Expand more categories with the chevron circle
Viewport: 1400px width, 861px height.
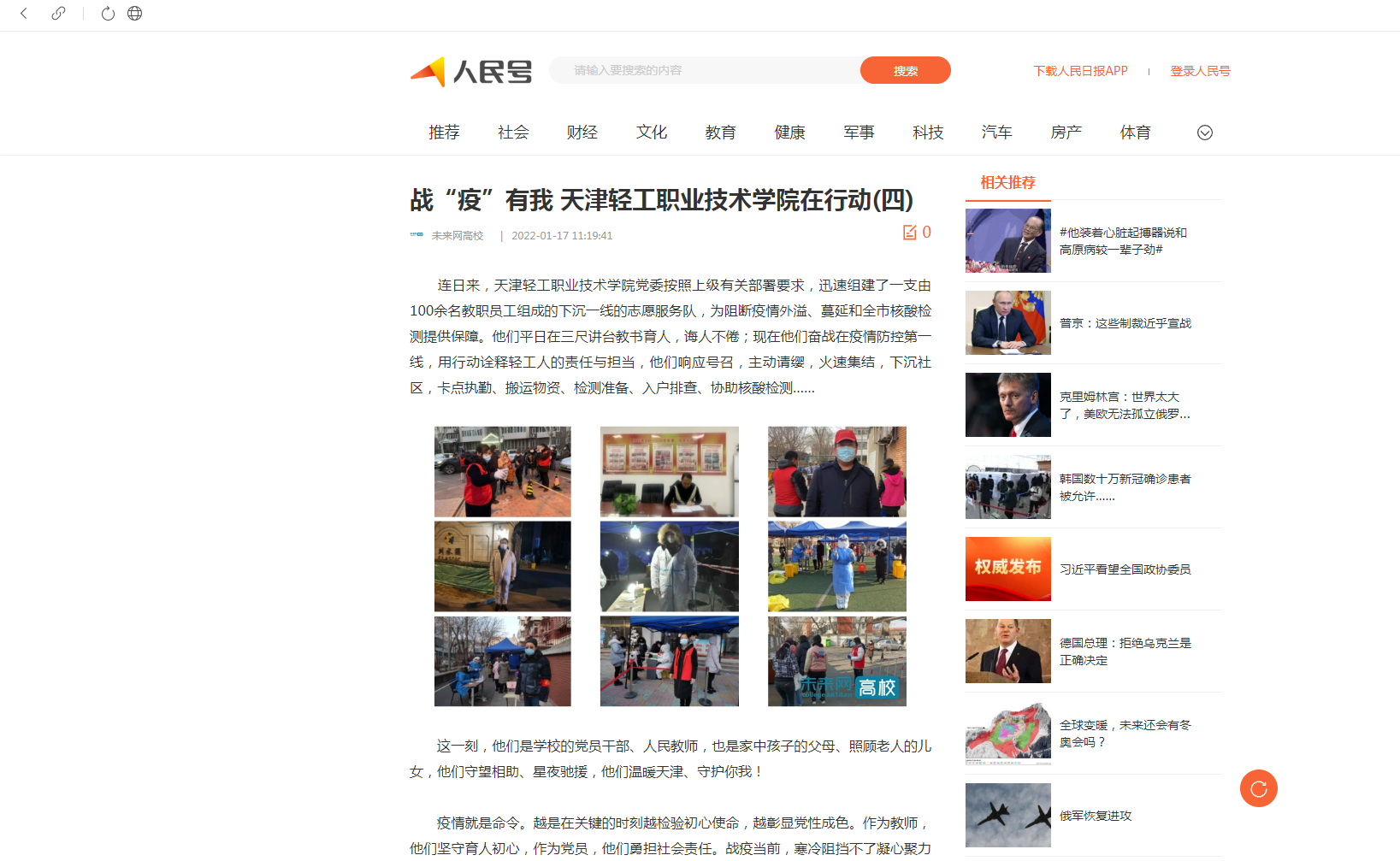click(x=1204, y=133)
